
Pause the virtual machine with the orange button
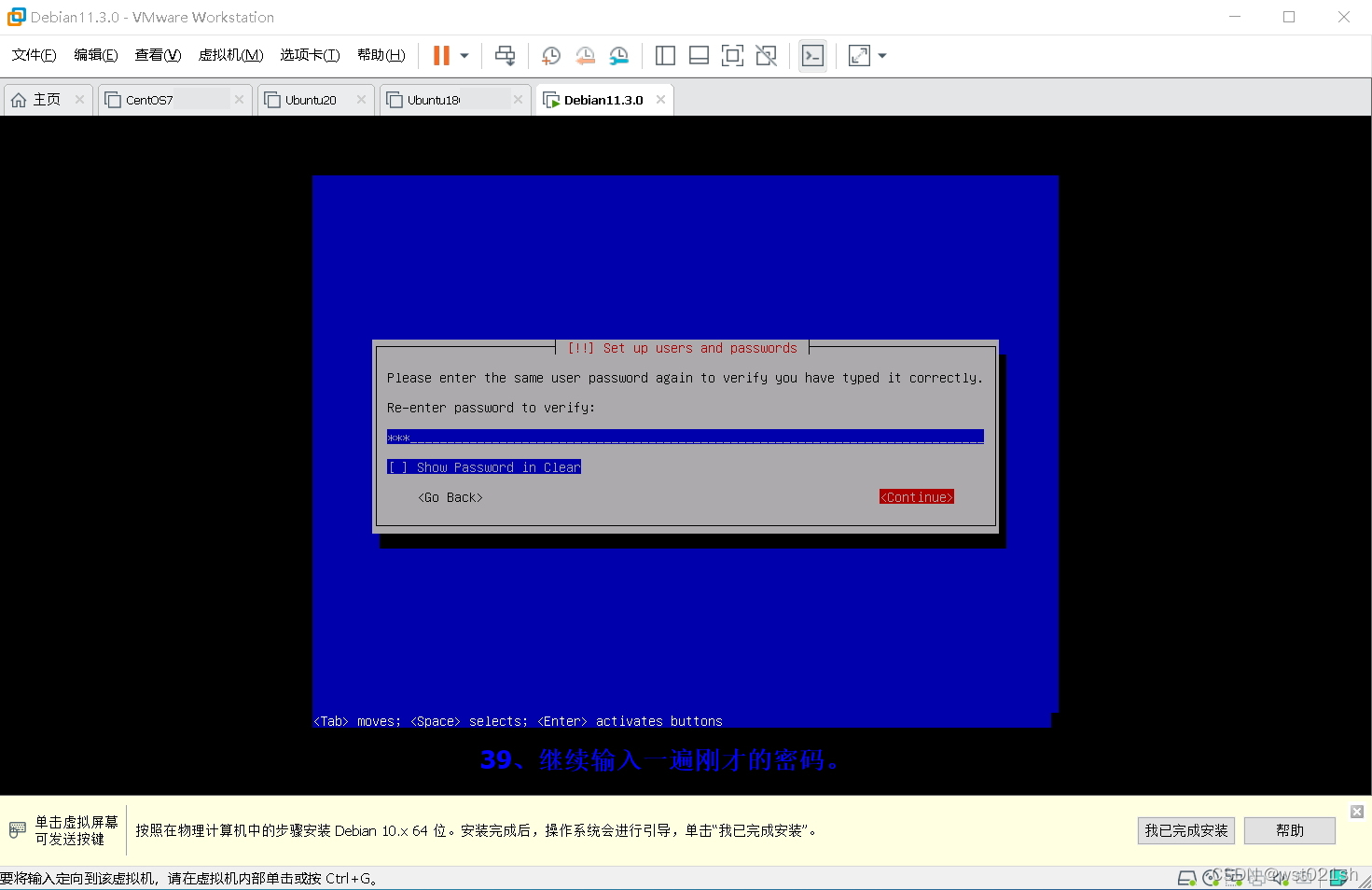[x=441, y=56]
